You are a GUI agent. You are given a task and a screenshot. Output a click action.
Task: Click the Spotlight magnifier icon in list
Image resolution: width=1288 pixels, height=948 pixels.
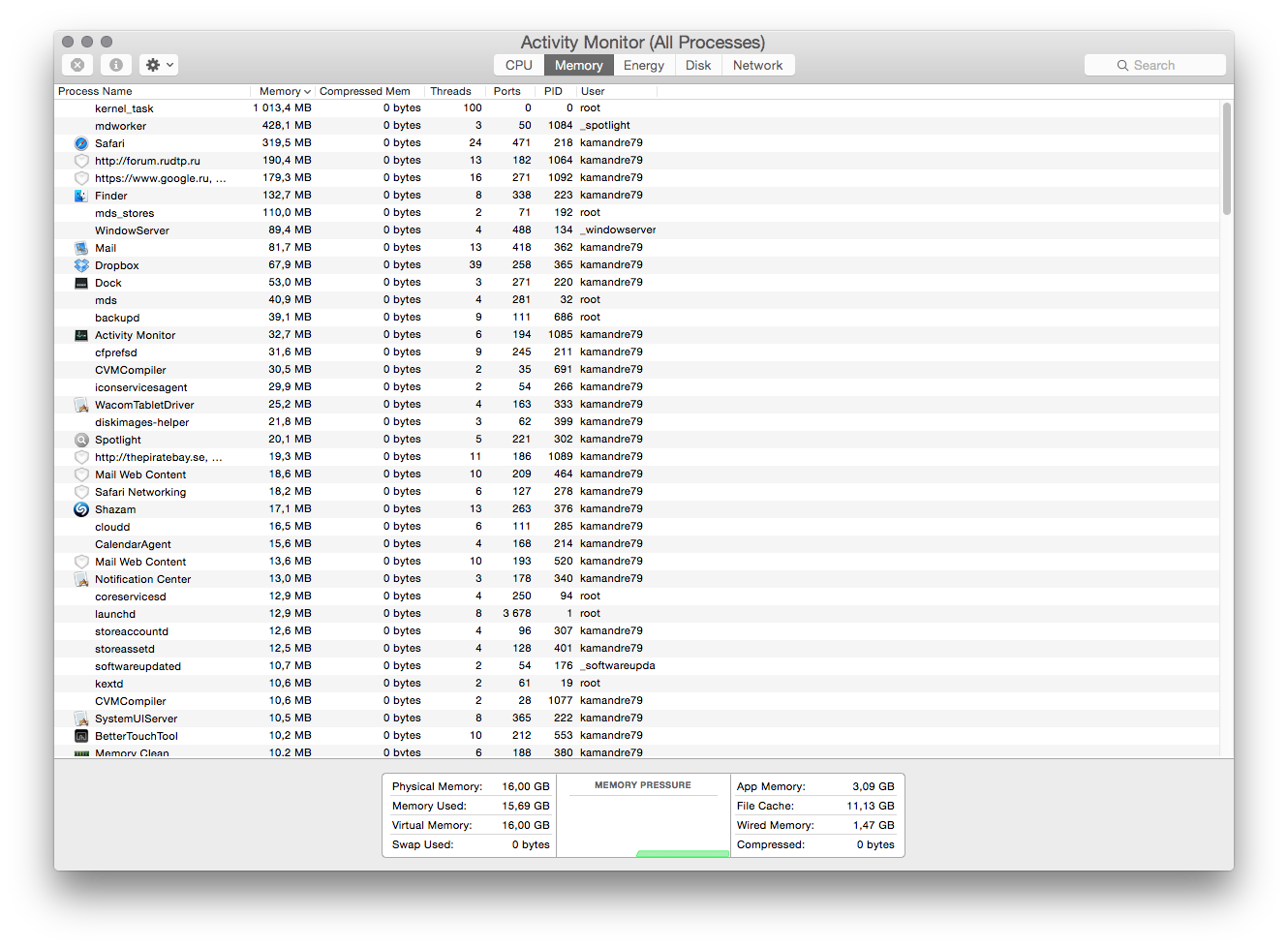point(81,440)
